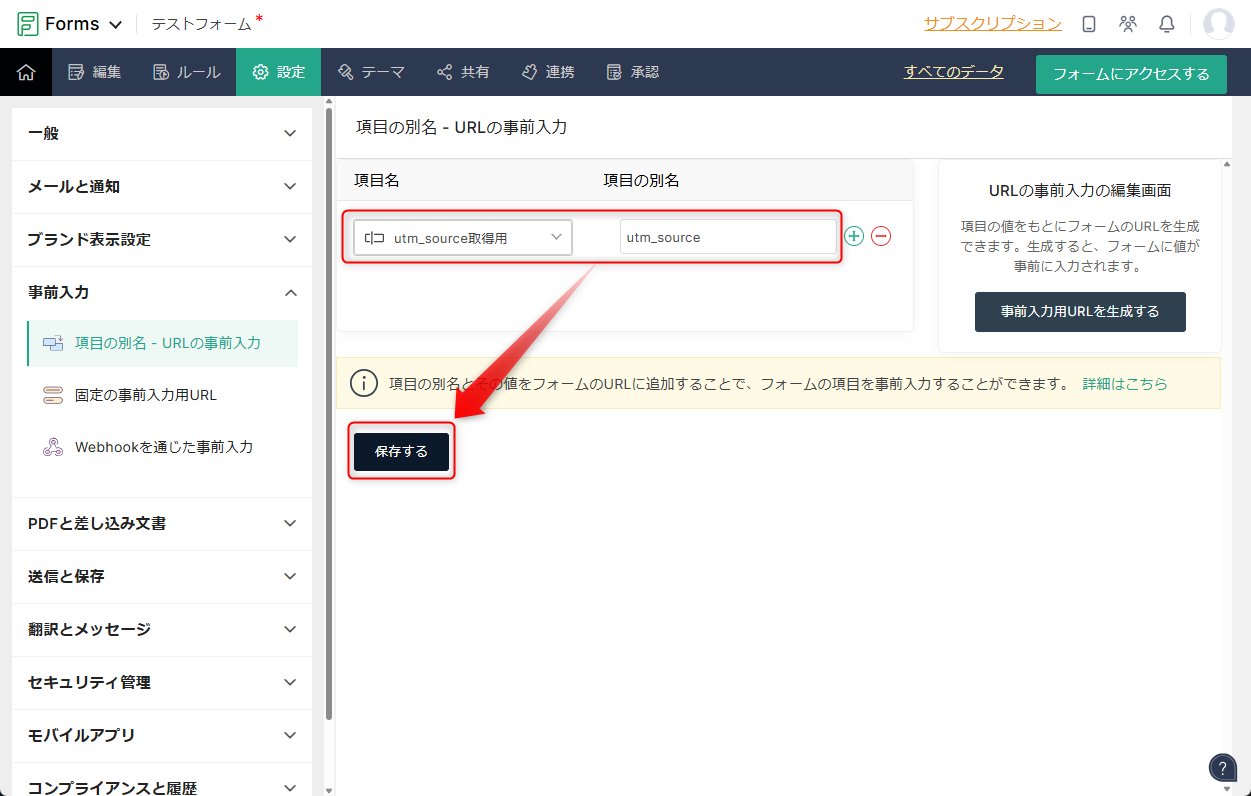Click the home icon in navigation bar
Screen dimensions: 1251x796
coord(26,72)
